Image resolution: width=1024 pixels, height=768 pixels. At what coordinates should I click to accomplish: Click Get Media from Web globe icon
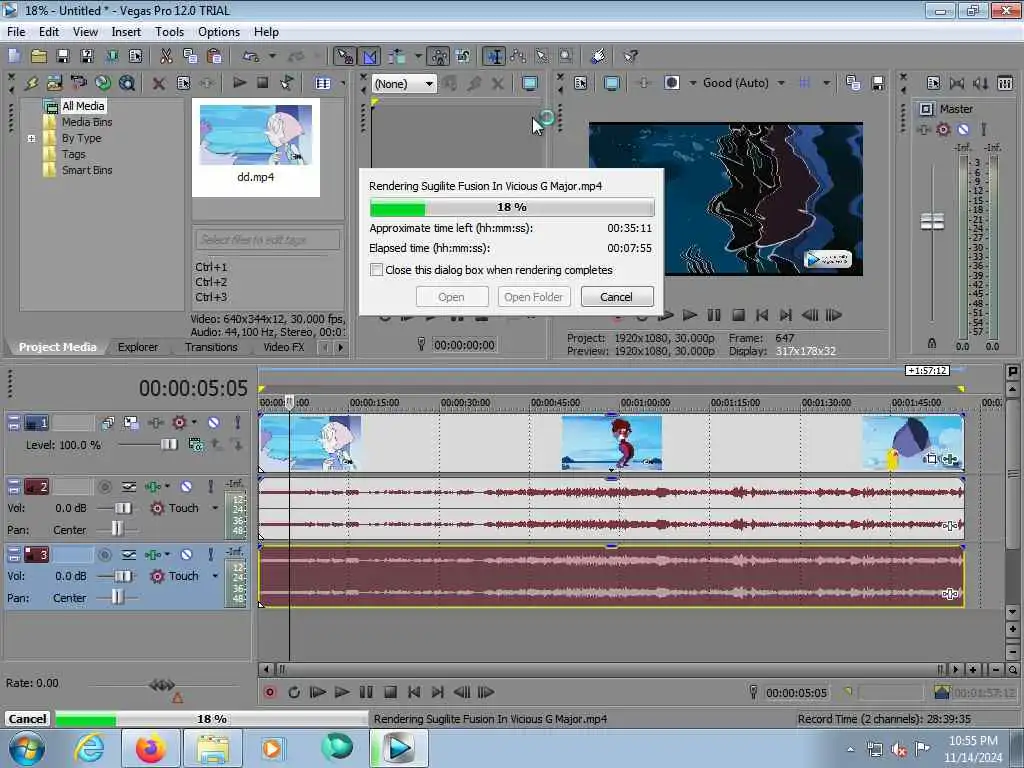[x=103, y=83]
